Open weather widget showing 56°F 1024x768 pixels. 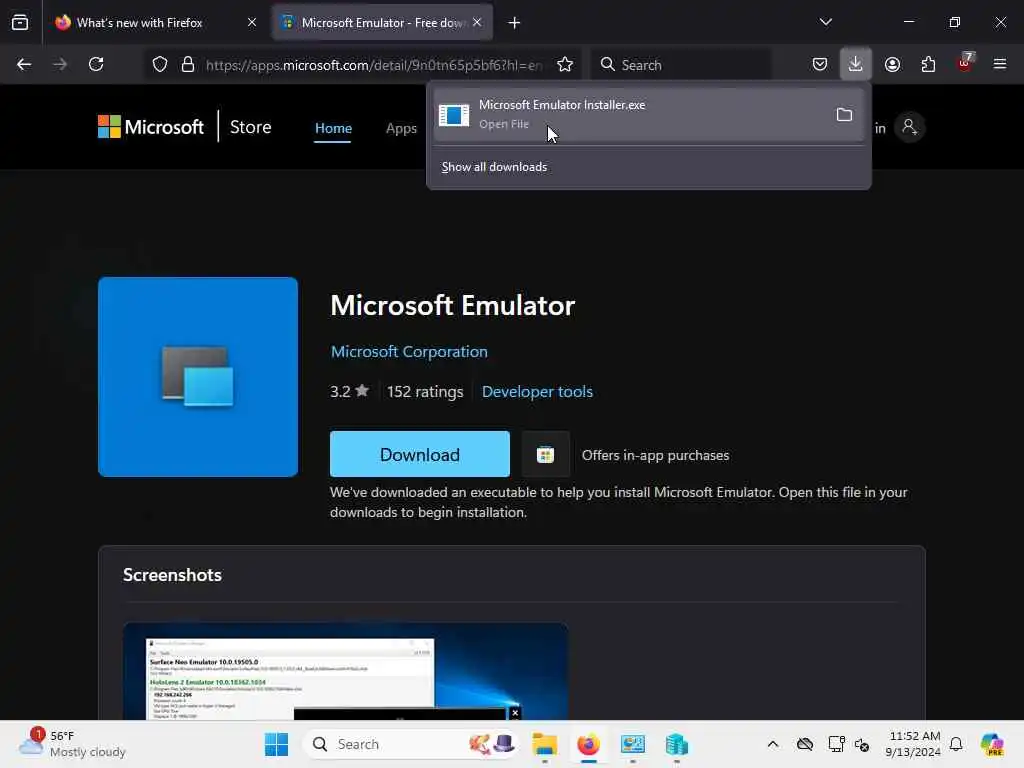coord(72,744)
